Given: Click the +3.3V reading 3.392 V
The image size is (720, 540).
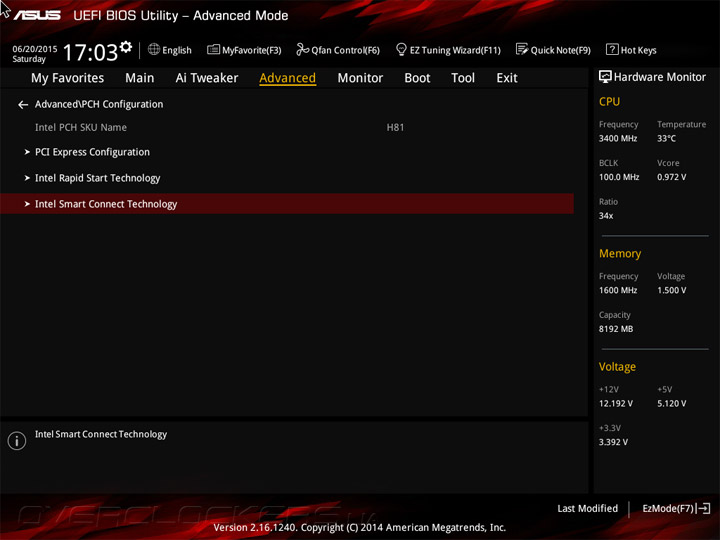Looking at the screenshot, I should coord(613,442).
